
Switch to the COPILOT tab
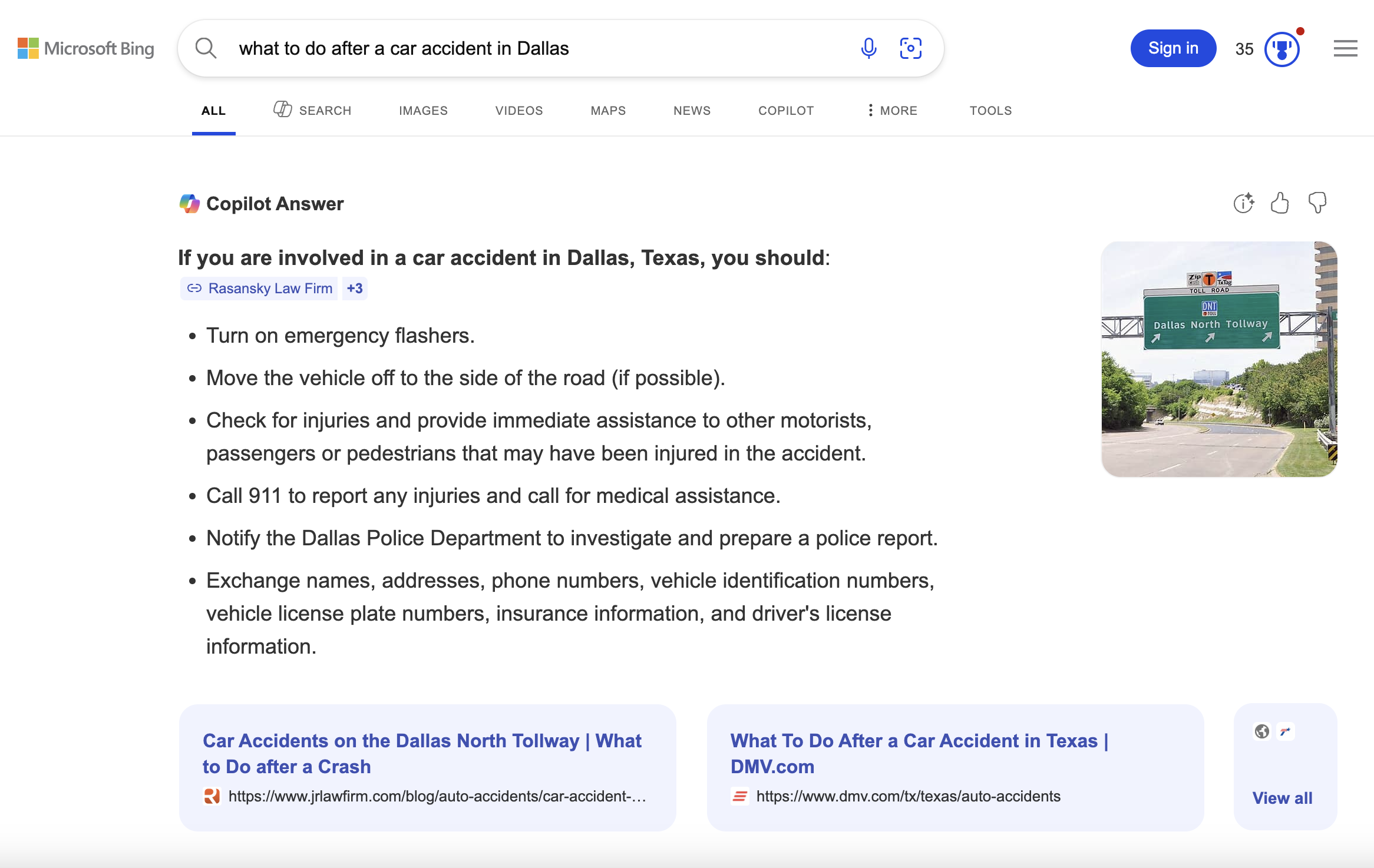coord(786,111)
